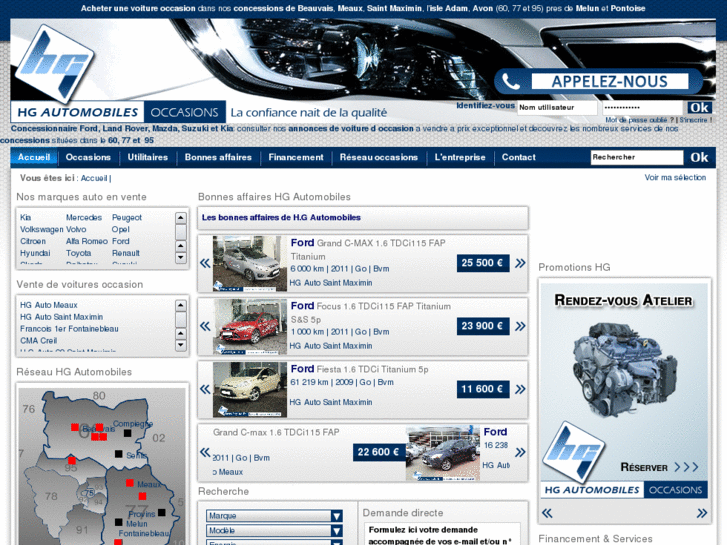Select the Peugeot brand link
This screenshot has height=545, width=727.
point(127,218)
